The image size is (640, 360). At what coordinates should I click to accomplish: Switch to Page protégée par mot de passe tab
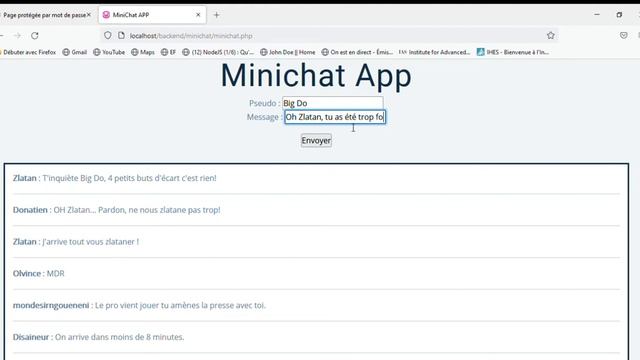point(46,15)
